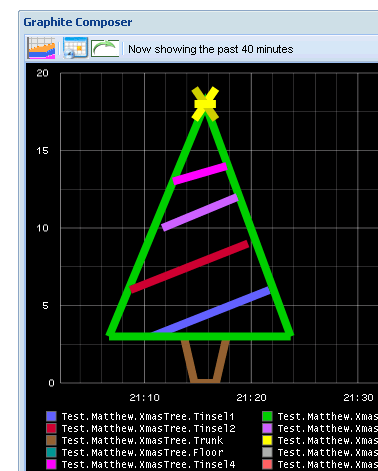Click the 21:10 x-axis time label
The image size is (378, 471).
coord(144,398)
